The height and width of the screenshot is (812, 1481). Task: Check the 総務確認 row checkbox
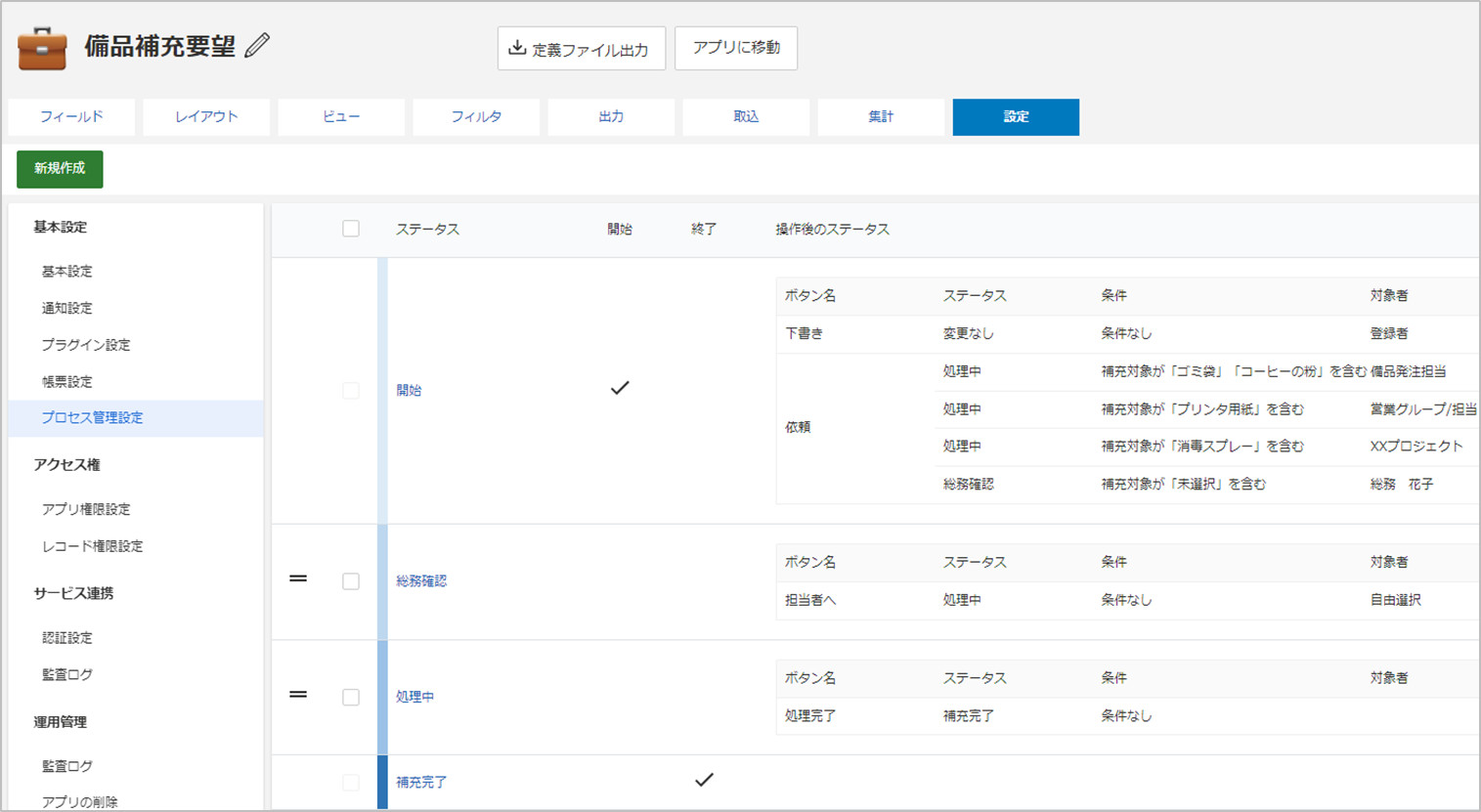click(x=351, y=581)
